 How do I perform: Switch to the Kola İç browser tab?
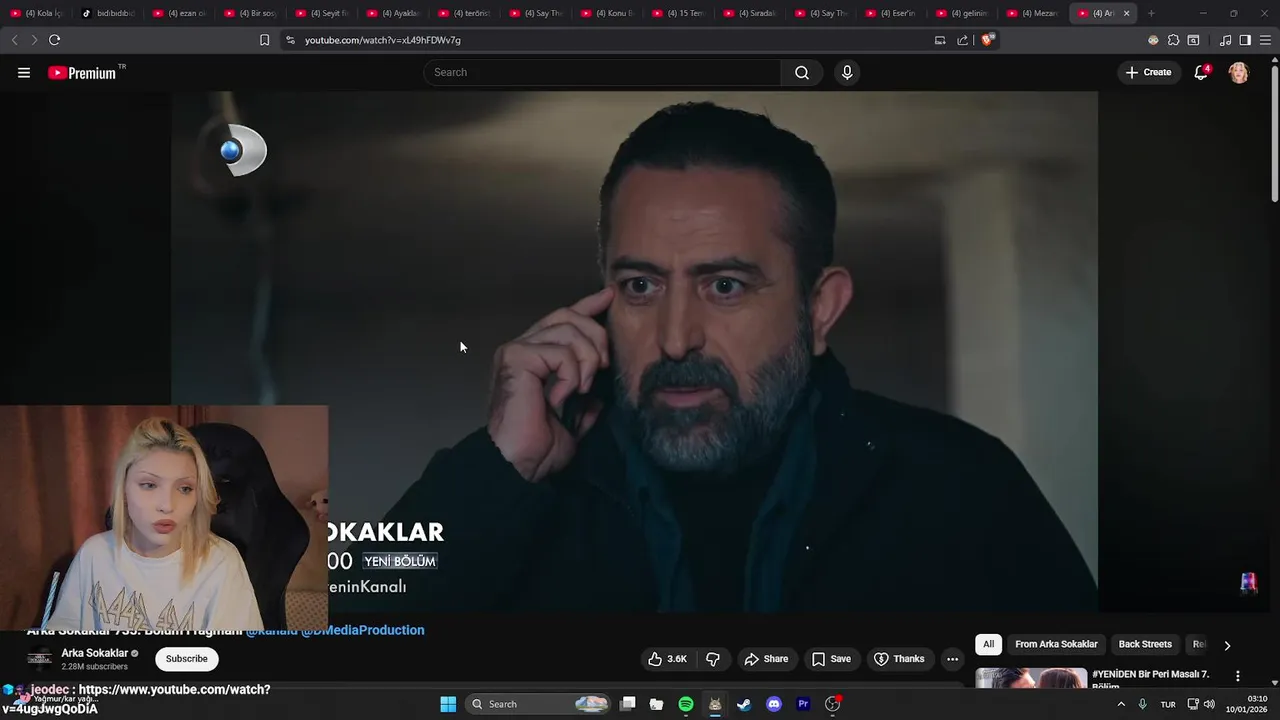(x=37, y=13)
